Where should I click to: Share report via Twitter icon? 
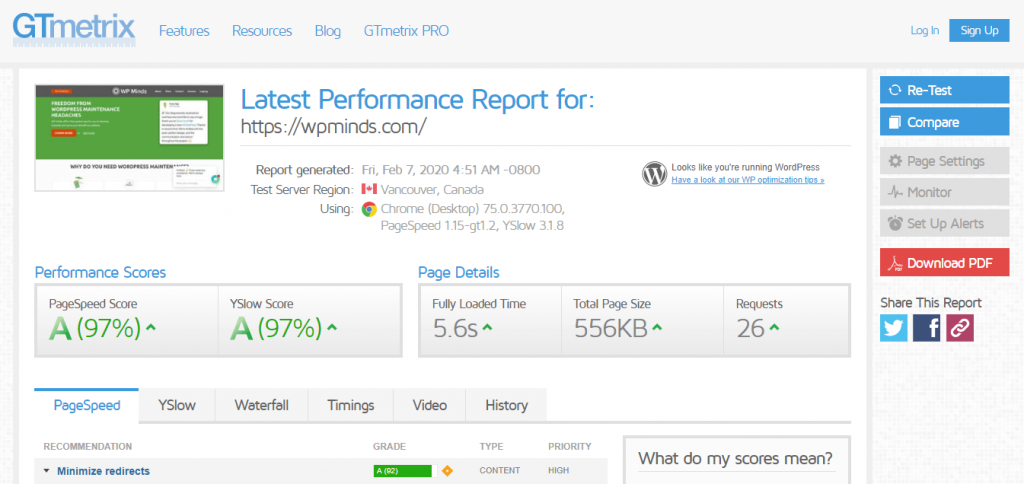(893, 328)
